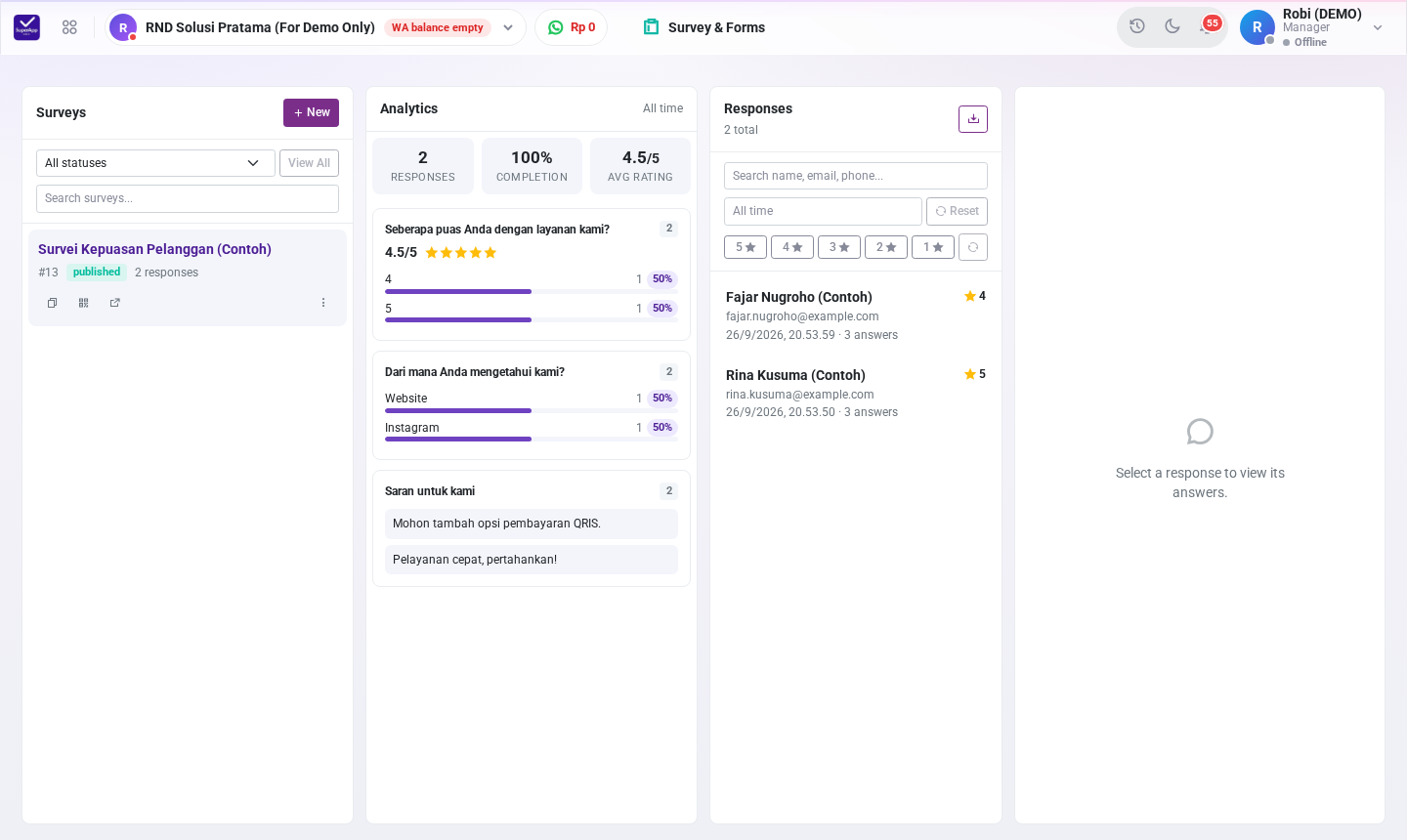The height and width of the screenshot is (840, 1407).
Task: Open the apps grid launcher
Action: pos(69,27)
